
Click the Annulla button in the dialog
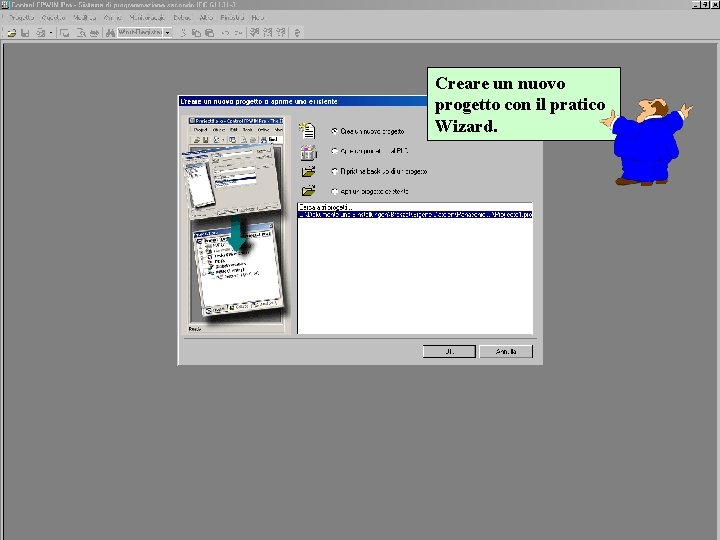coord(506,351)
